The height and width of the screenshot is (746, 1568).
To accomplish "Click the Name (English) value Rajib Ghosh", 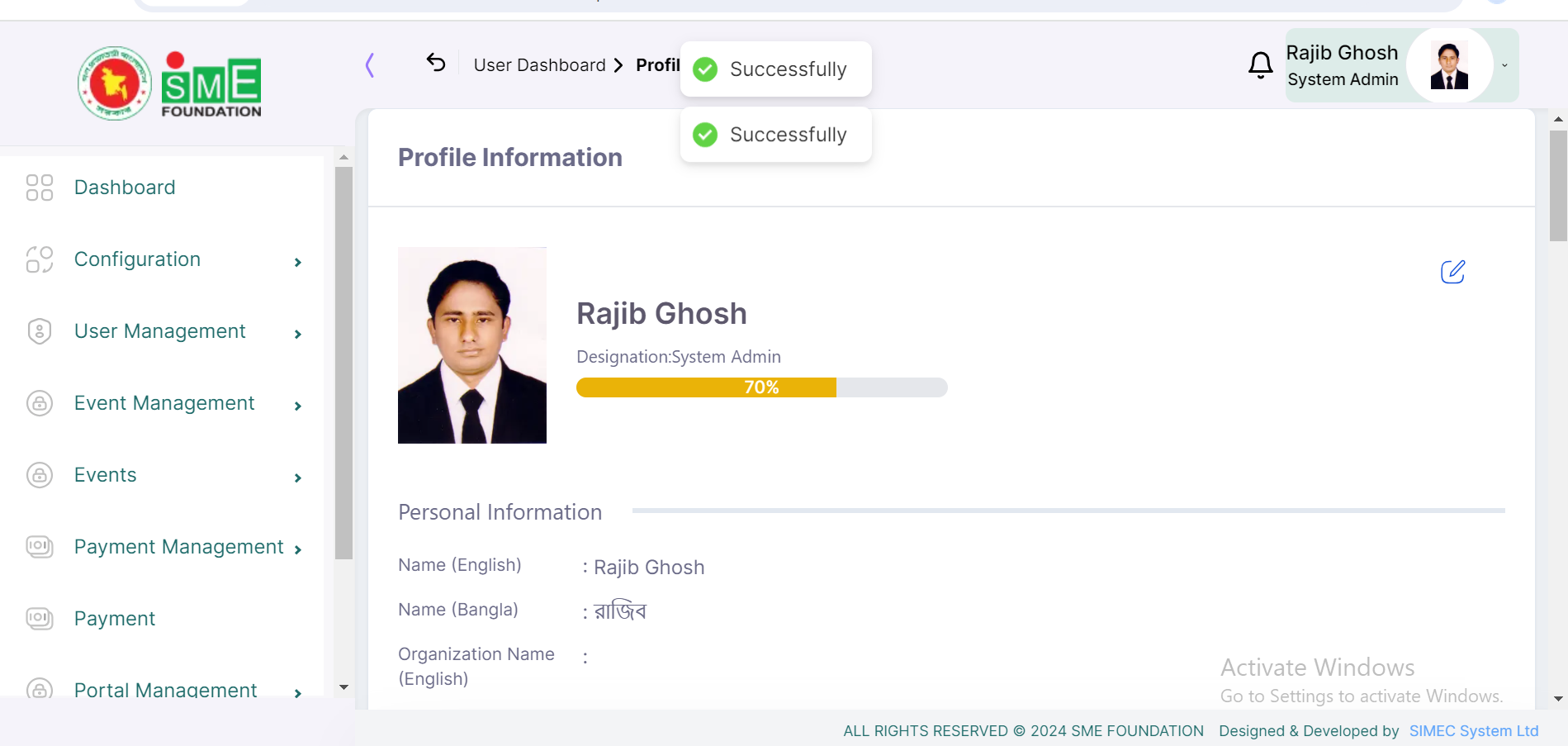I will point(649,568).
